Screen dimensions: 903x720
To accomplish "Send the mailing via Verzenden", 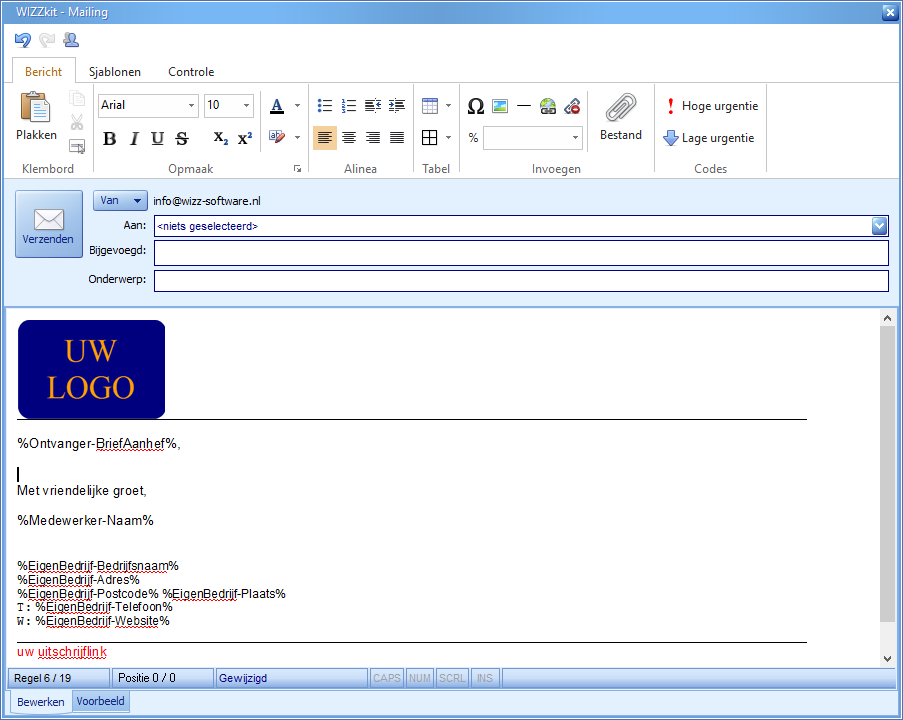I will [x=48, y=224].
